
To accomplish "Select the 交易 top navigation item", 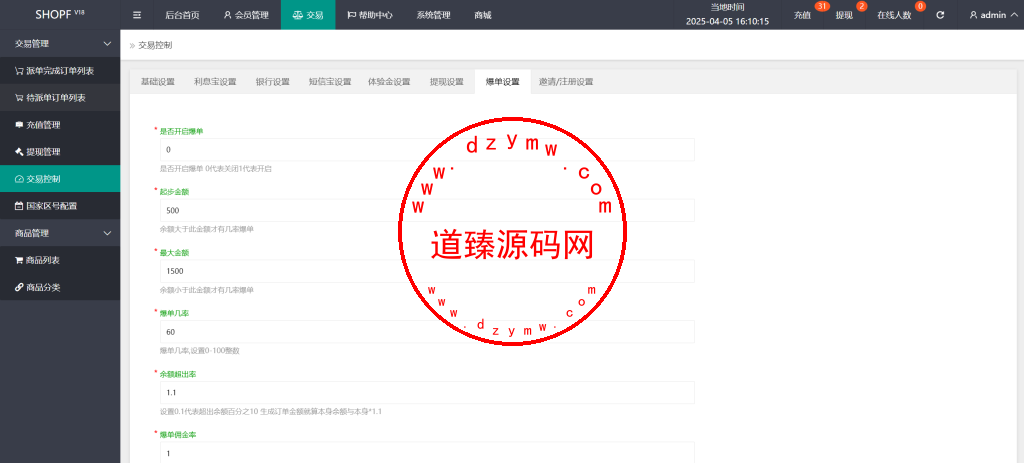I will pyautogui.click(x=308, y=15).
